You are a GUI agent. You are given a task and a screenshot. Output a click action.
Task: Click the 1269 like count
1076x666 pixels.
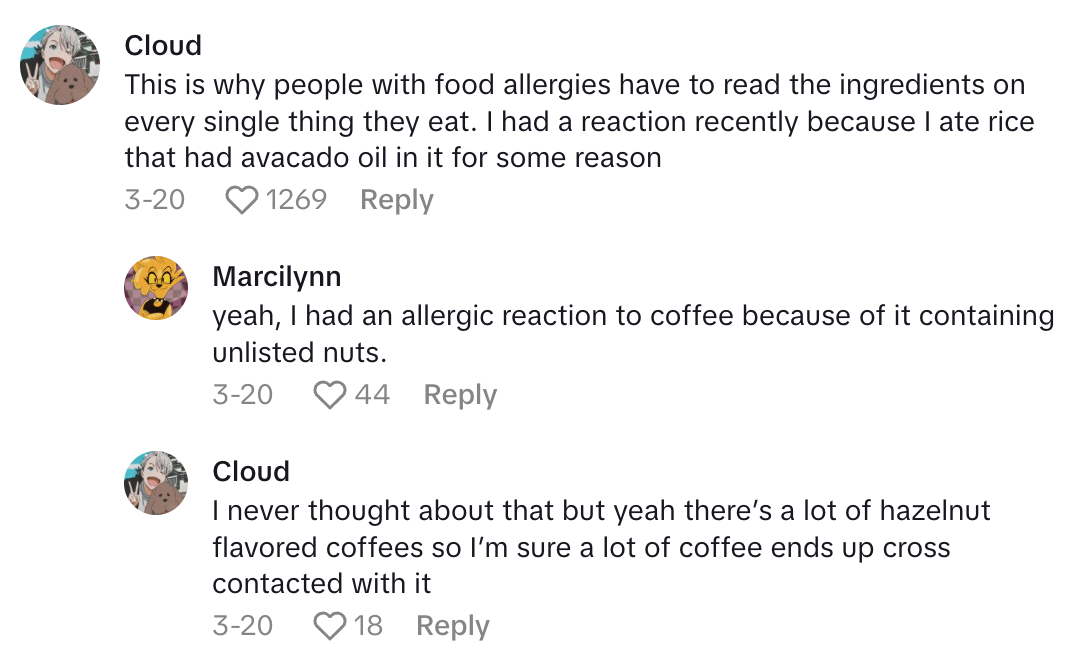pos(296,201)
